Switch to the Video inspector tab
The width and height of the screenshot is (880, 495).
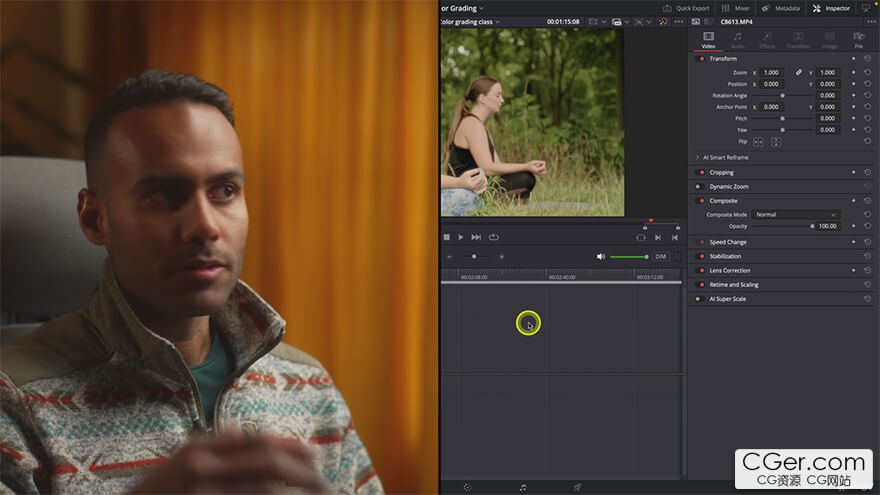(x=708, y=40)
